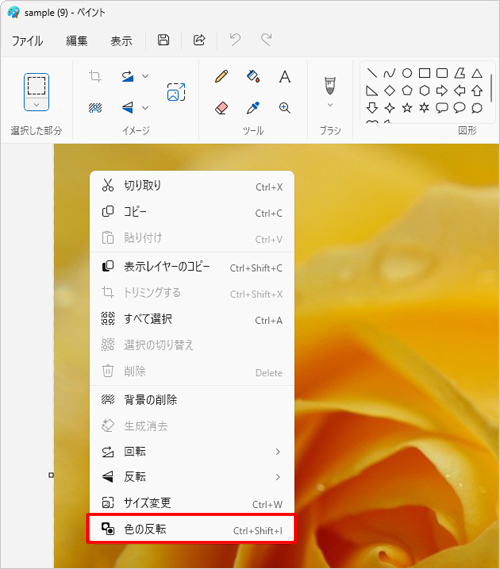Screen dimensions: 500x569
Task: Open the selection tool options dropdown
Action: pos(36,105)
